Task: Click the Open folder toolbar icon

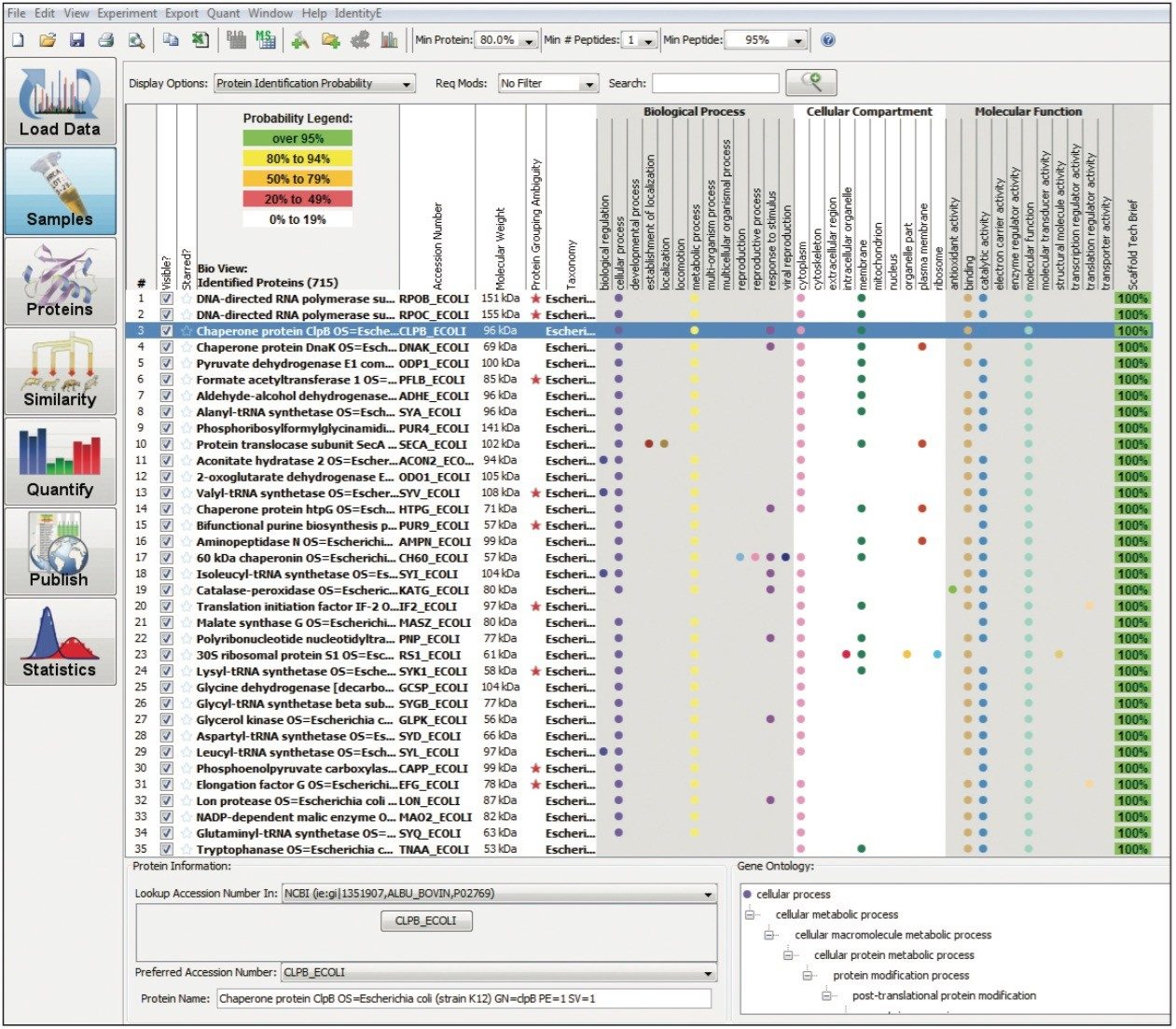Action: coord(48,40)
